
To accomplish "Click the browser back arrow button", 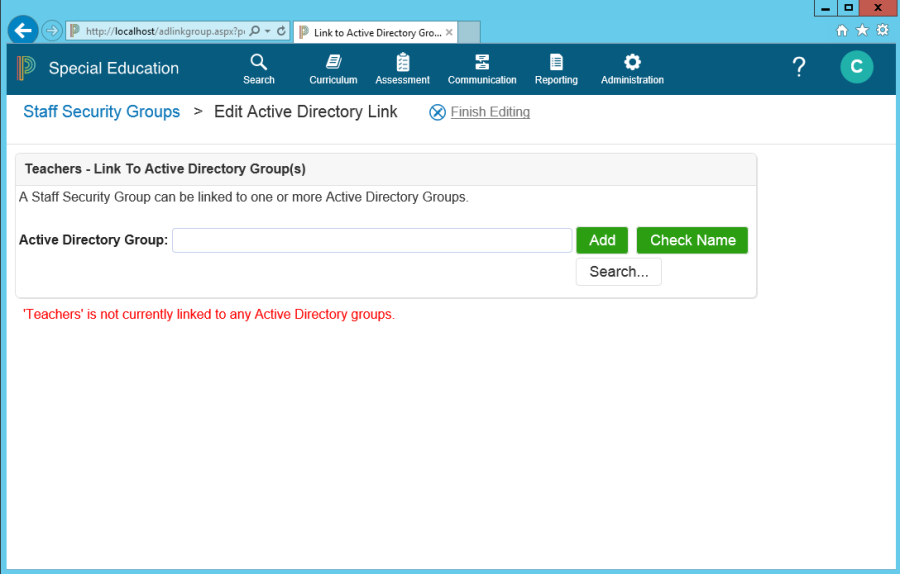I will point(22,31).
